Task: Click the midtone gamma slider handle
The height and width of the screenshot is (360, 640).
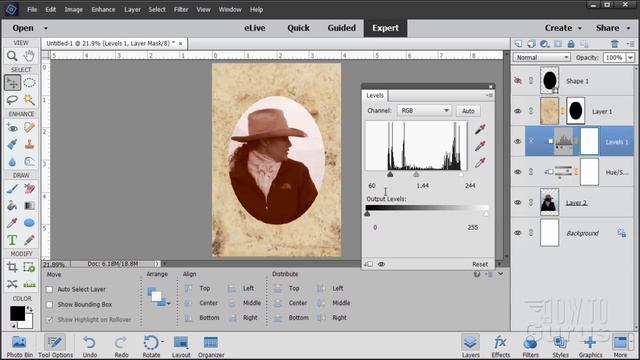Action: tap(416, 174)
